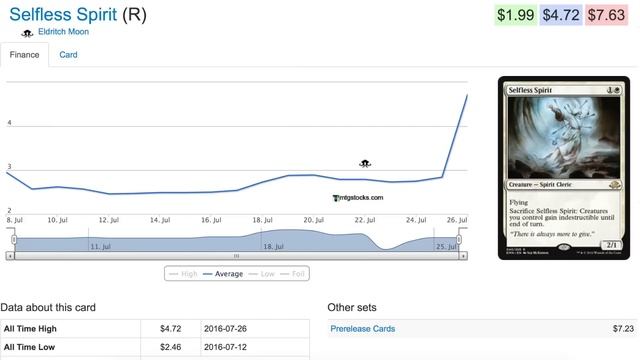The image size is (640, 360).
Task: Toggle the Foil series in chart legend
Action: [x=293, y=274]
